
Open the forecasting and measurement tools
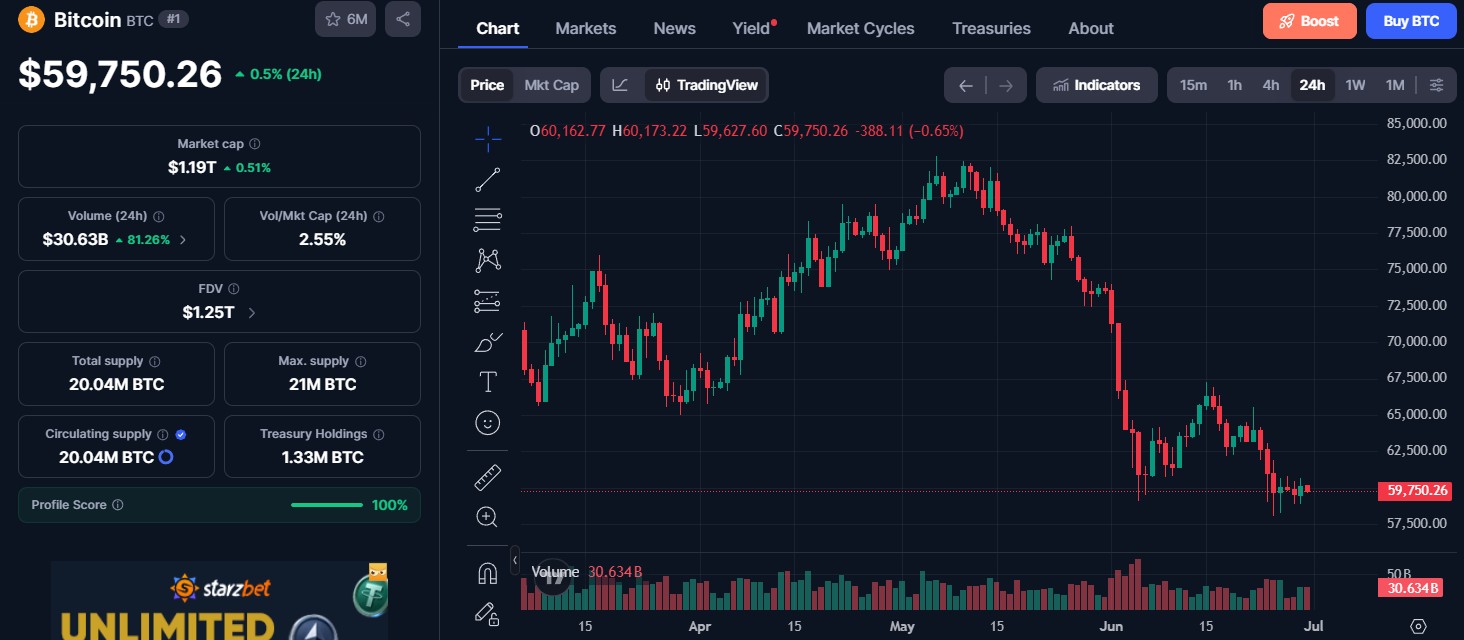pyautogui.click(x=488, y=301)
